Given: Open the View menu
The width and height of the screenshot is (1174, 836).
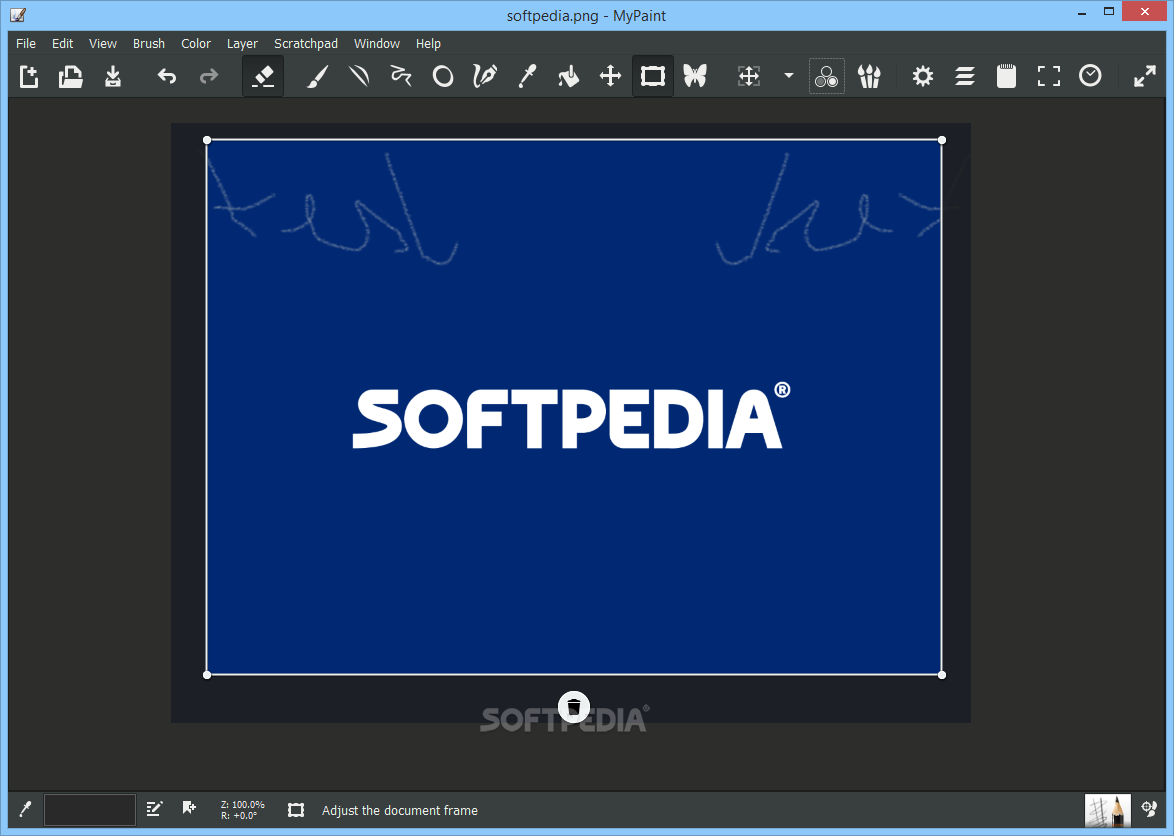Looking at the screenshot, I should click(103, 43).
